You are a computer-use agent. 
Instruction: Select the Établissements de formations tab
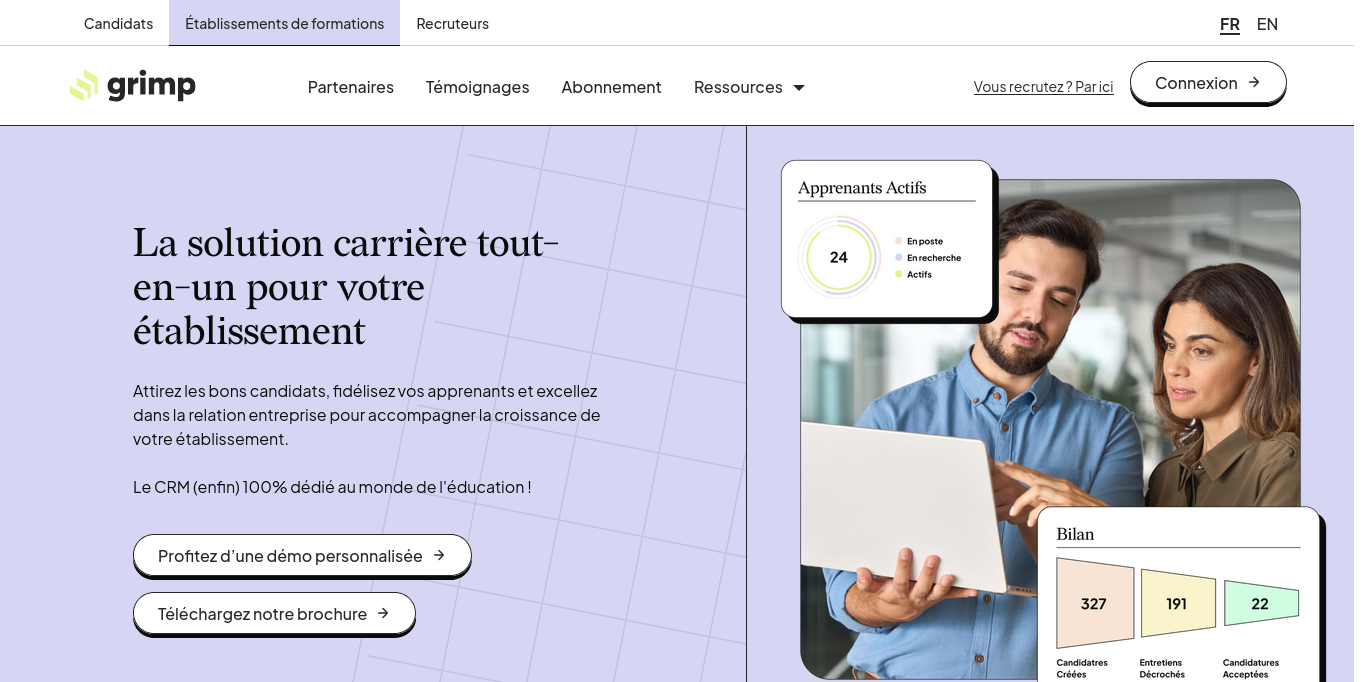pyautogui.click(x=284, y=23)
